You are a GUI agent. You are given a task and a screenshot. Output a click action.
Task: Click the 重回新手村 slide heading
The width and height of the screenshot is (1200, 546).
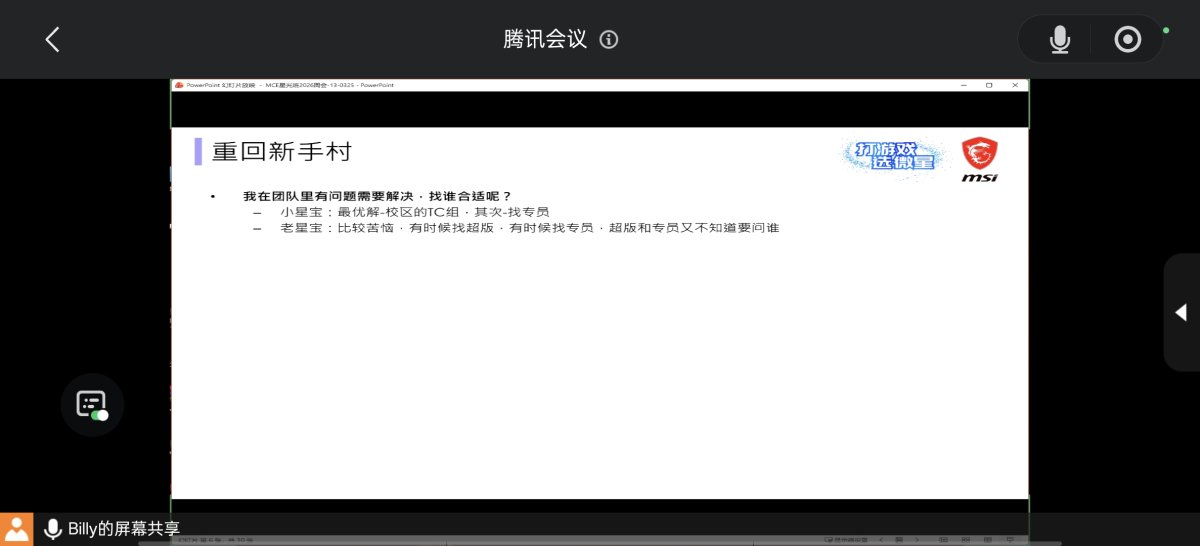pyautogui.click(x=282, y=152)
